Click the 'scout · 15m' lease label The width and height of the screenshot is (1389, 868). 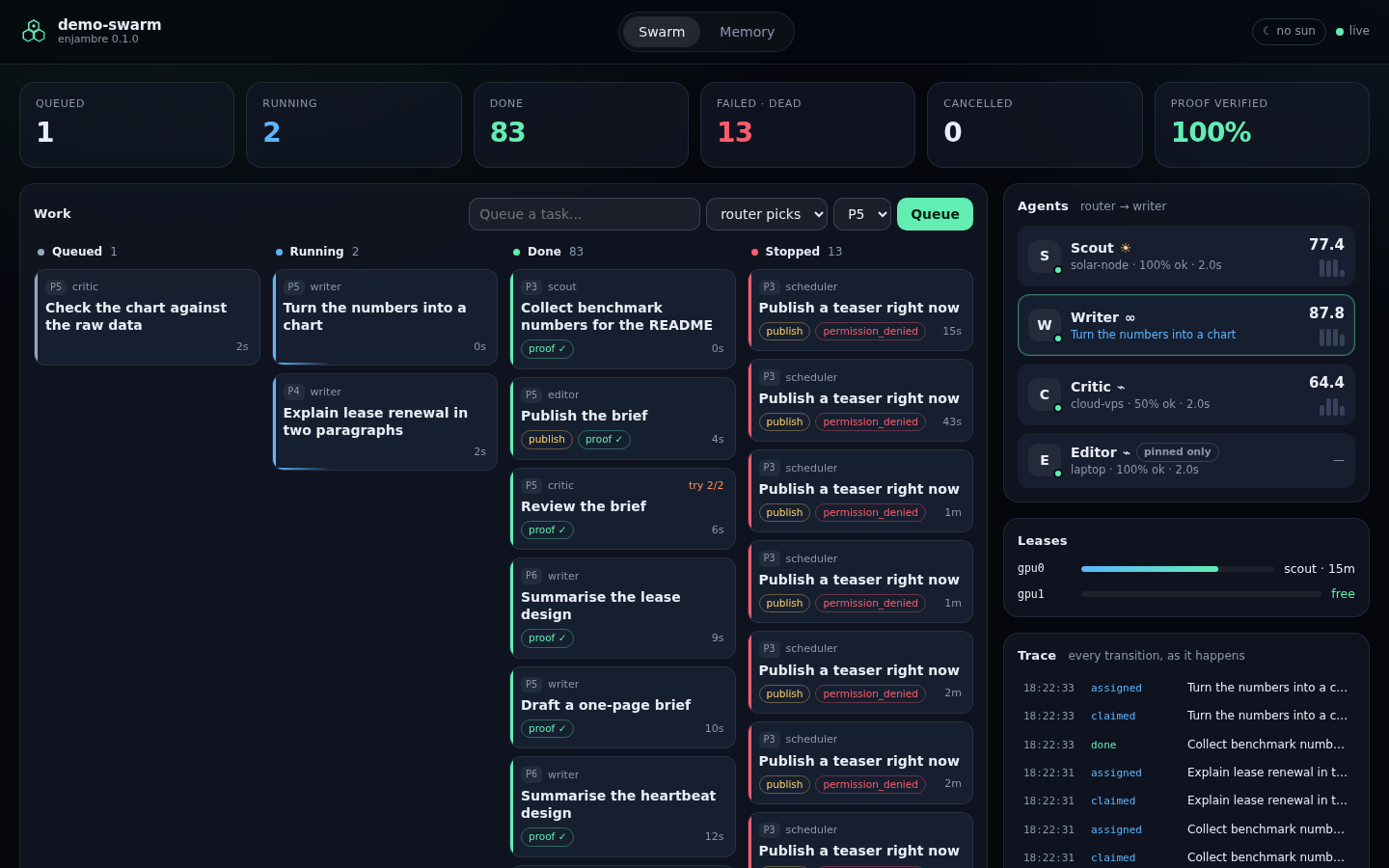(x=1319, y=569)
